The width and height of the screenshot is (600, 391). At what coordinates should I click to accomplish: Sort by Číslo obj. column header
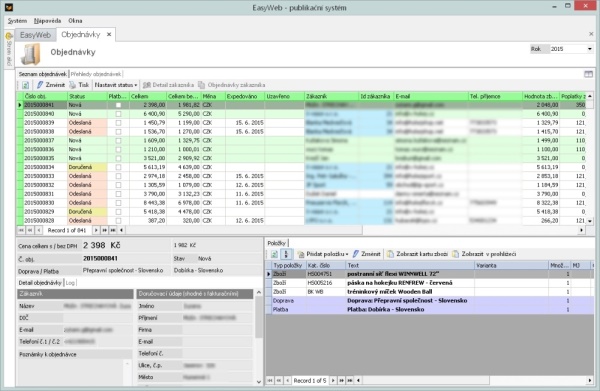click(45, 96)
